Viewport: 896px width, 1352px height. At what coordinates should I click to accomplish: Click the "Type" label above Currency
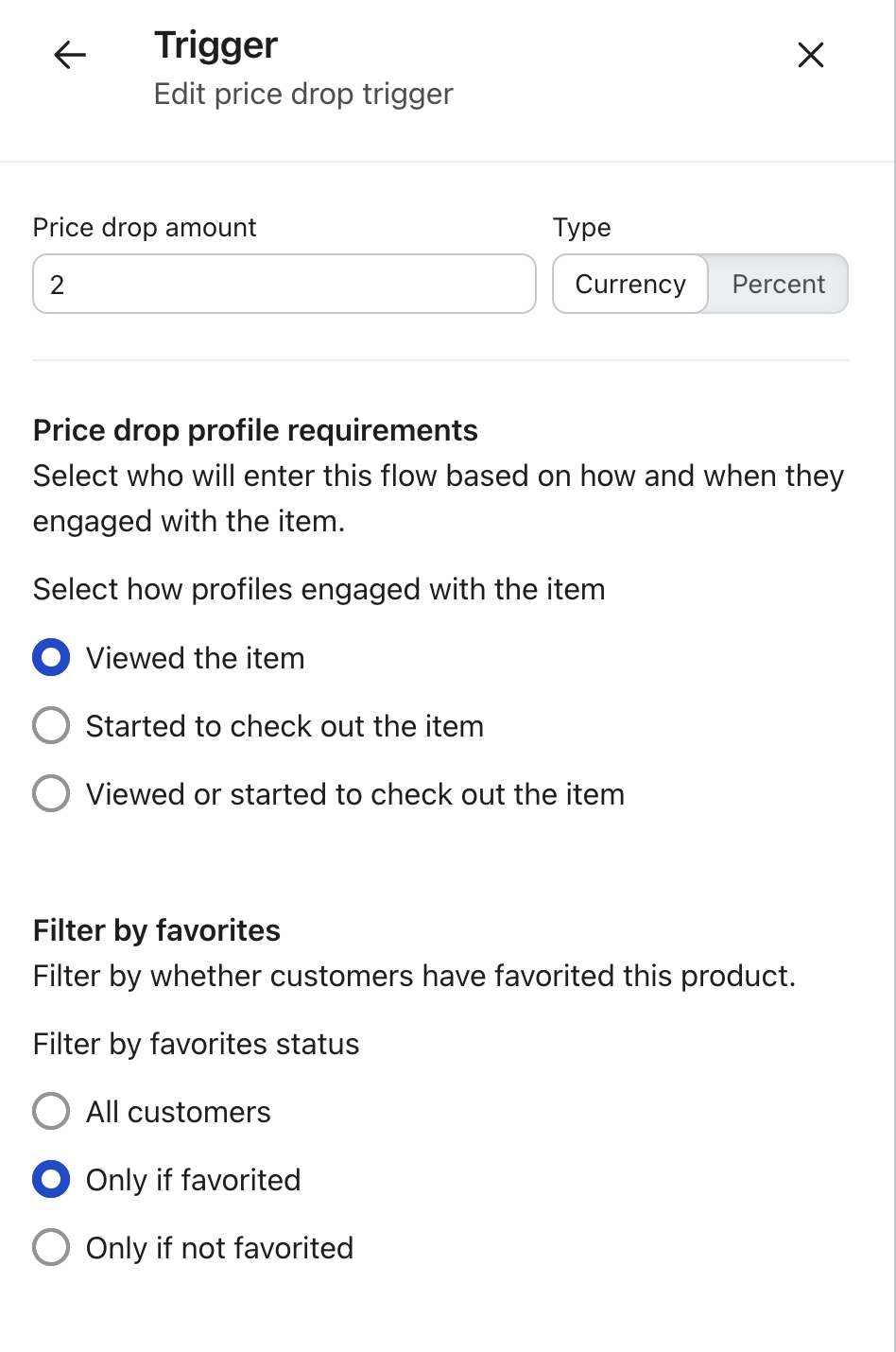tap(582, 228)
